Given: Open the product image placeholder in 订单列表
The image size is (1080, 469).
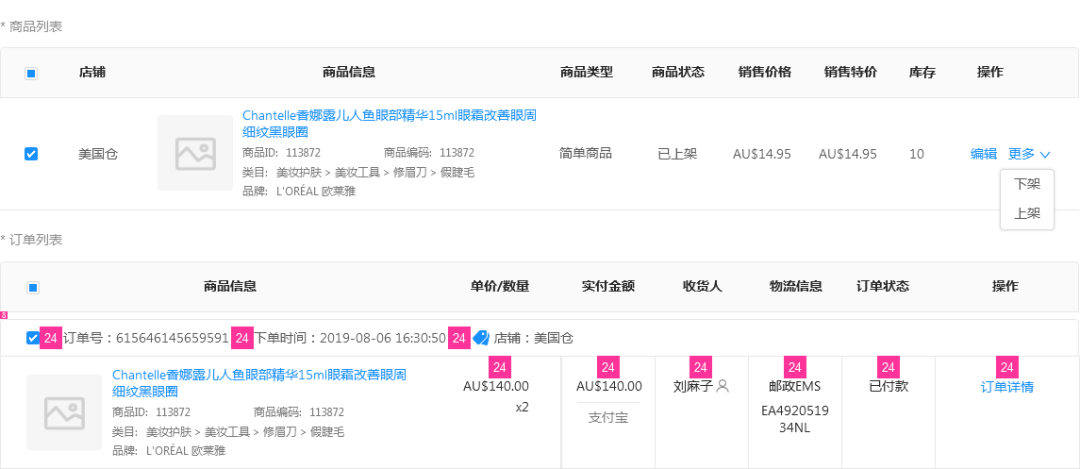Looking at the screenshot, I should coord(65,412).
